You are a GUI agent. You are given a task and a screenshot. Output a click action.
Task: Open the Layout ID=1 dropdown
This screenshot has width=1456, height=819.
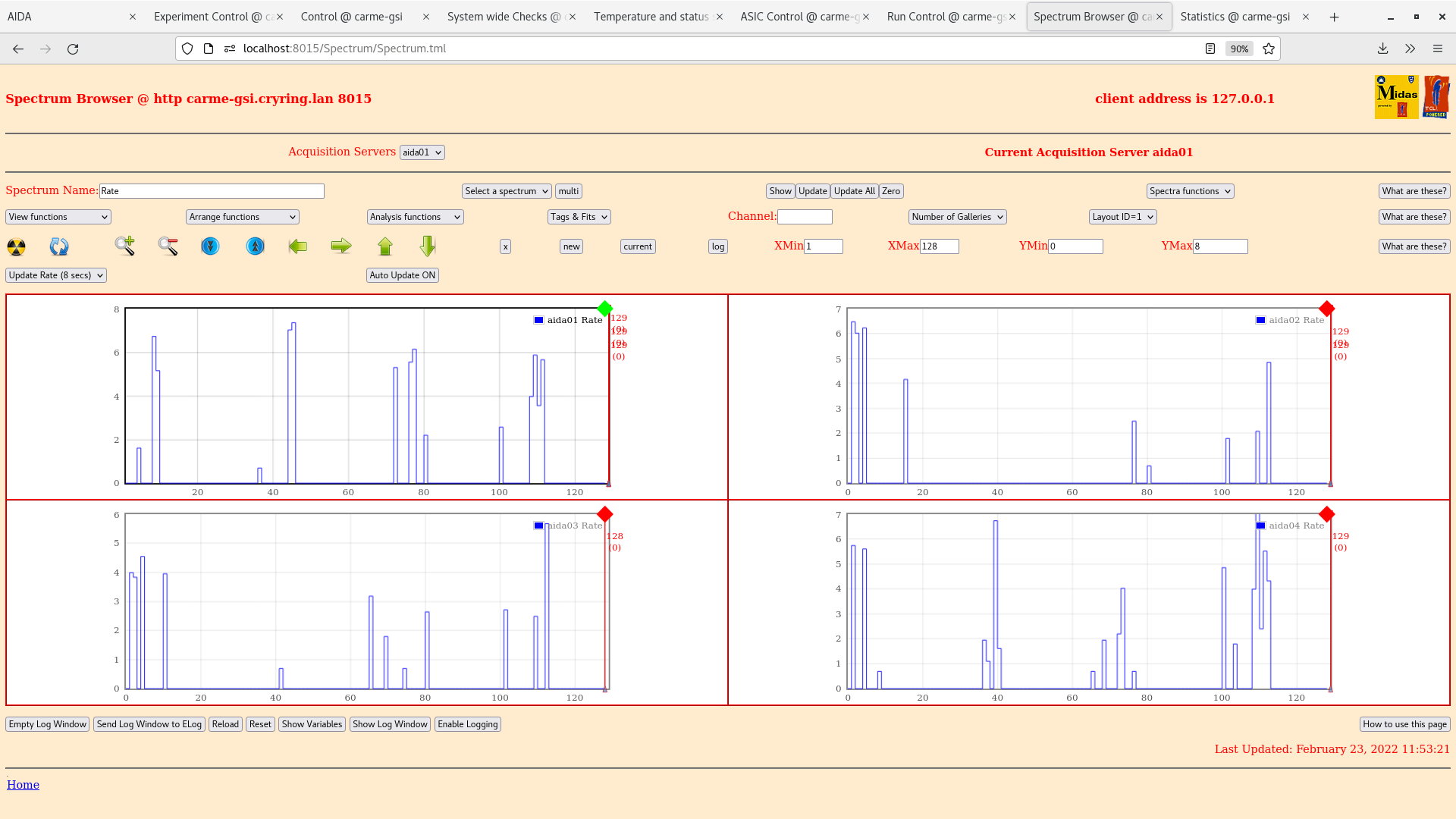tap(1123, 217)
